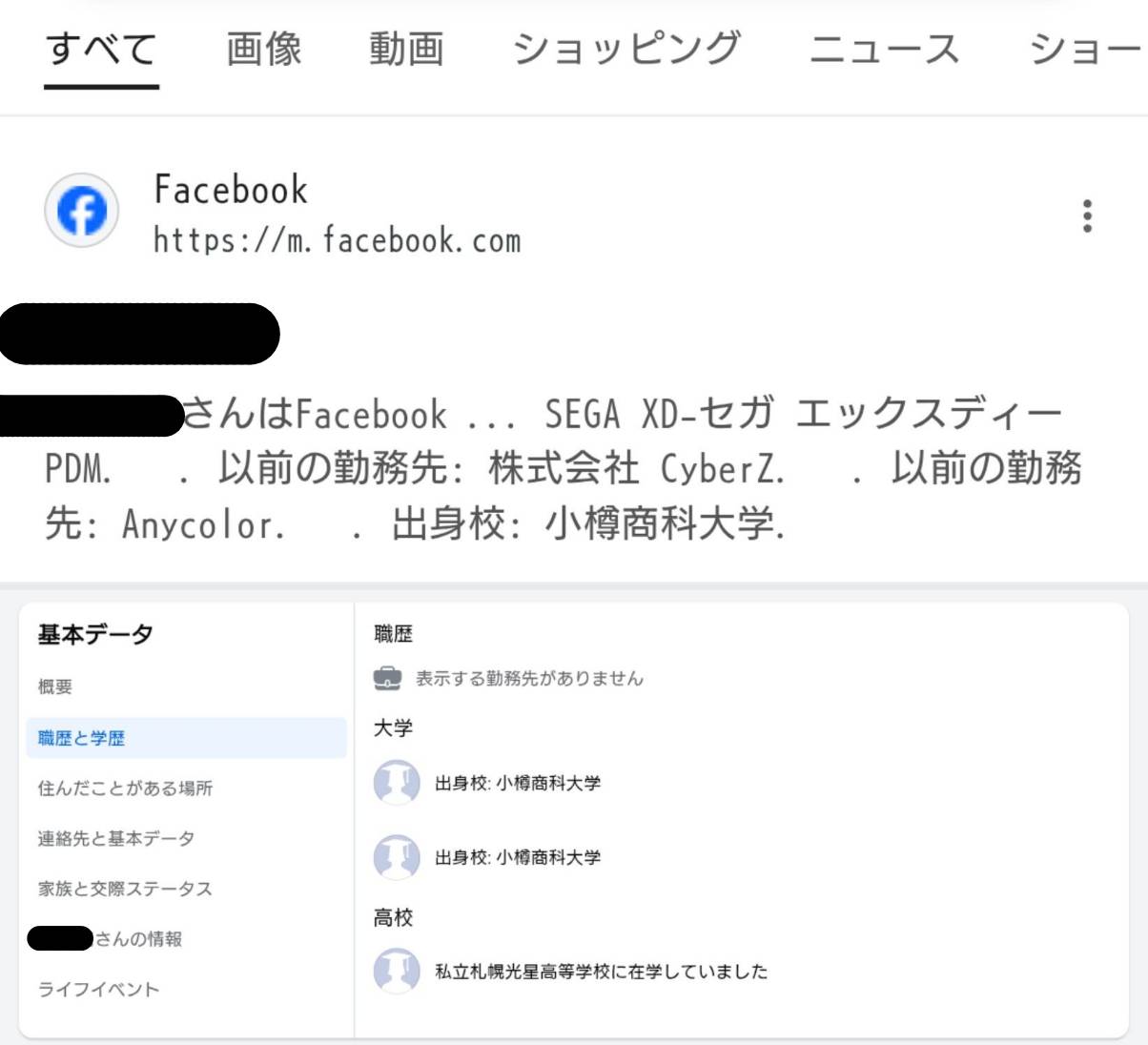Click the first 出身校: 小樽商科大学 link

(x=518, y=783)
